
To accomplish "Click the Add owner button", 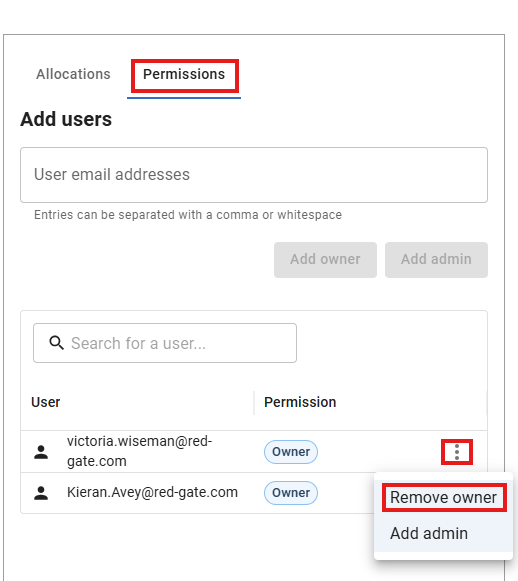I will tap(325, 259).
